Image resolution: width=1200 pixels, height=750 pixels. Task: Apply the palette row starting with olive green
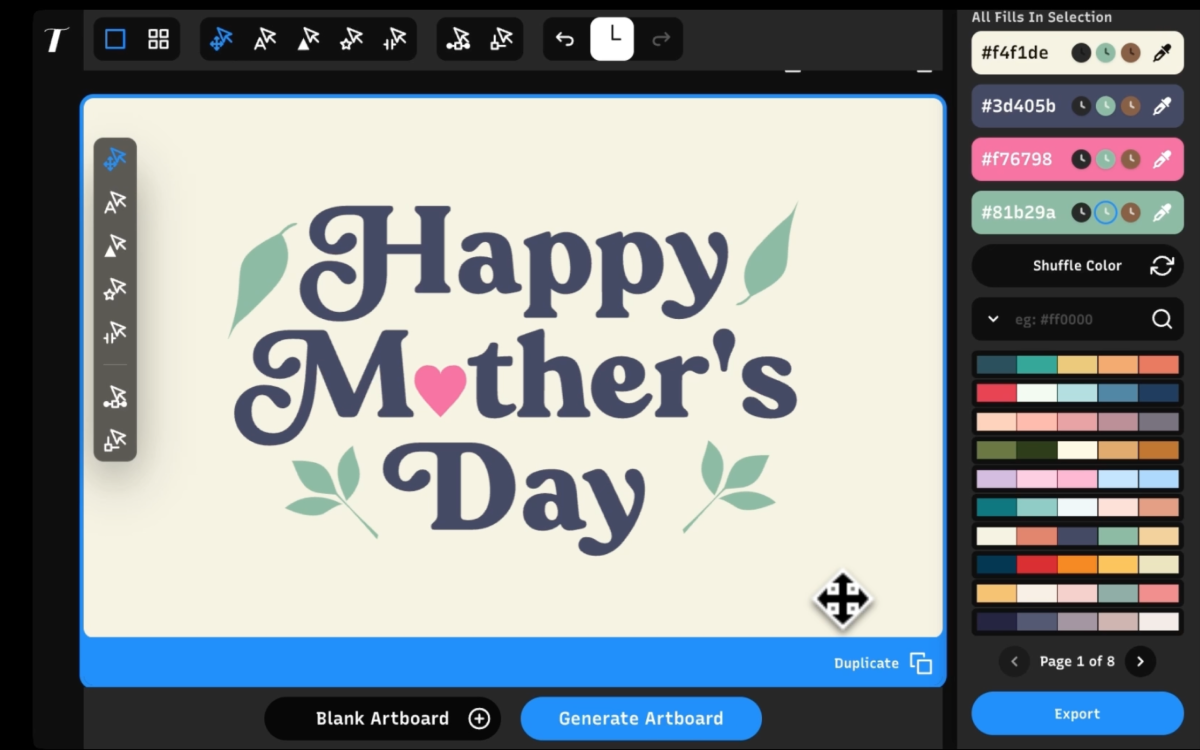tap(1078, 450)
